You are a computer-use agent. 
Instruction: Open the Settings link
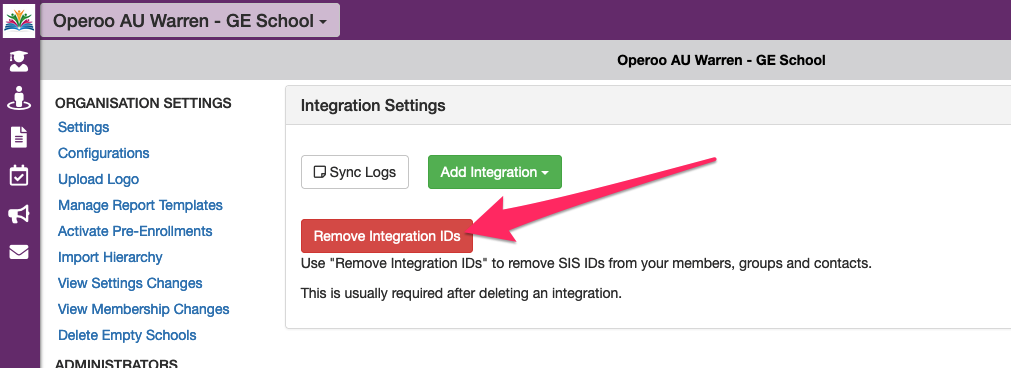pos(84,127)
